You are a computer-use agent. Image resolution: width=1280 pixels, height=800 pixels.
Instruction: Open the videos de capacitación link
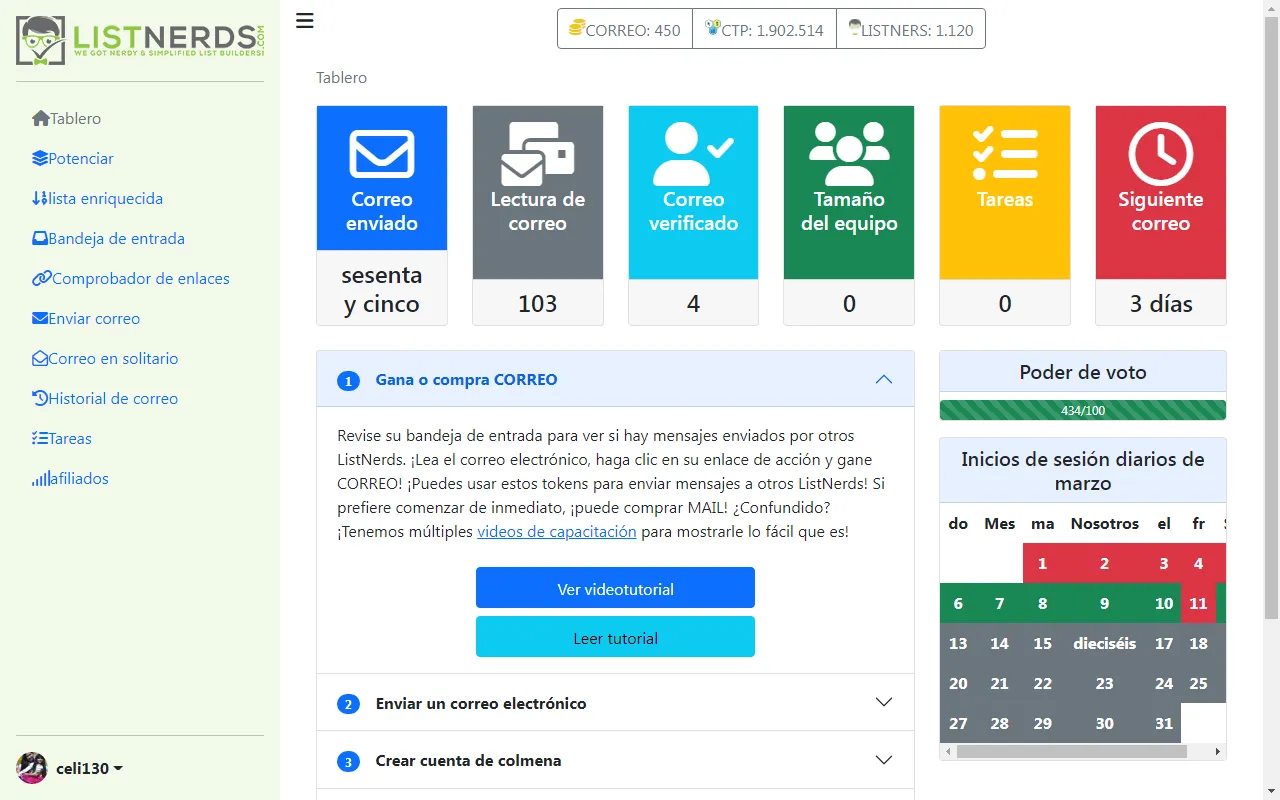click(x=557, y=531)
